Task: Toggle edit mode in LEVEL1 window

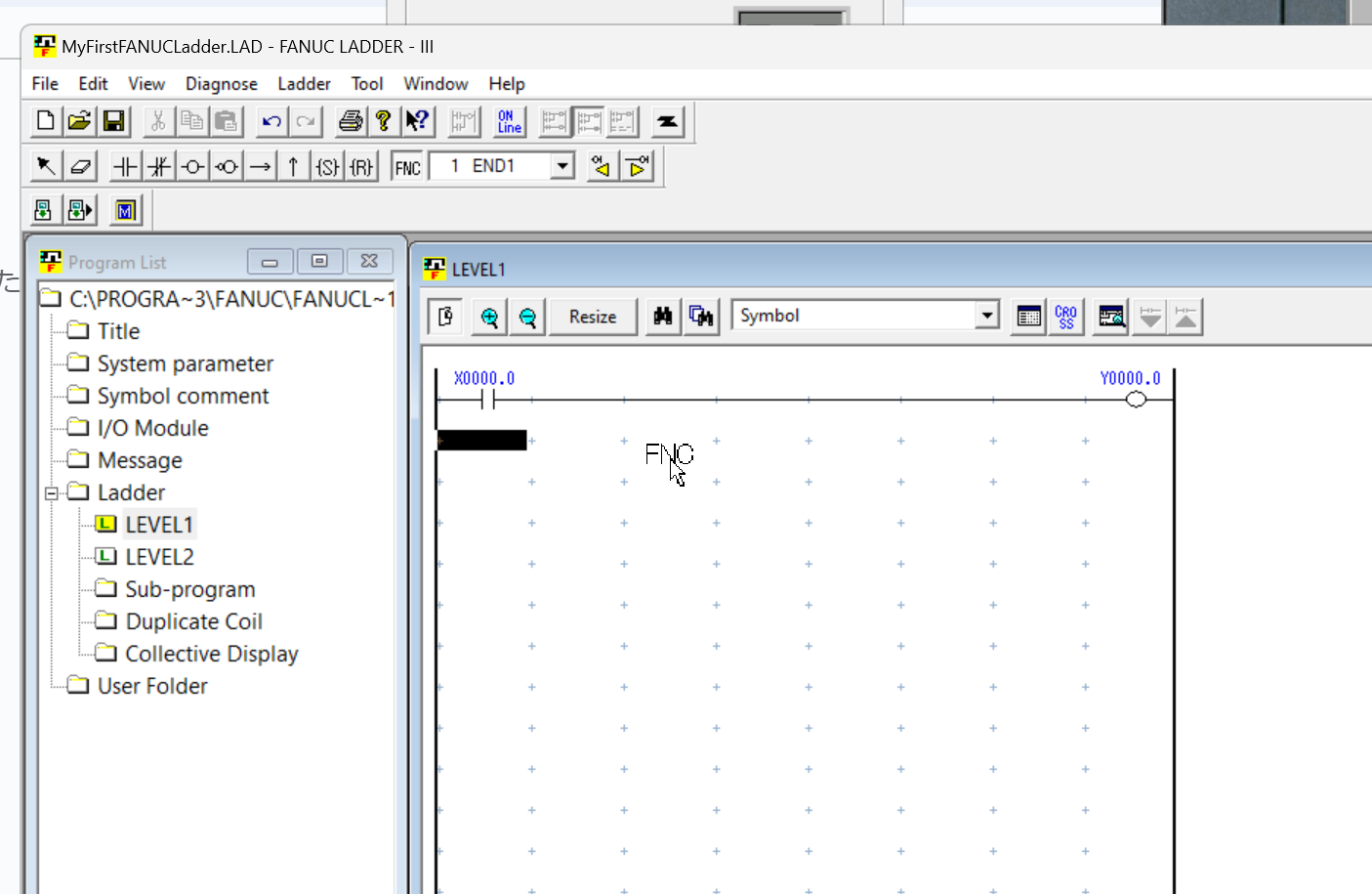Action: pyautogui.click(x=446, y=317)
